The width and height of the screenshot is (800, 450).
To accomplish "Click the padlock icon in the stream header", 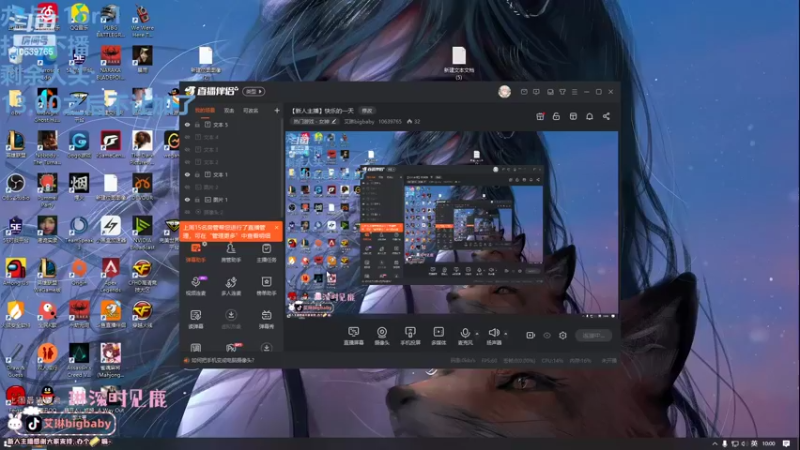I will [556, 116].
